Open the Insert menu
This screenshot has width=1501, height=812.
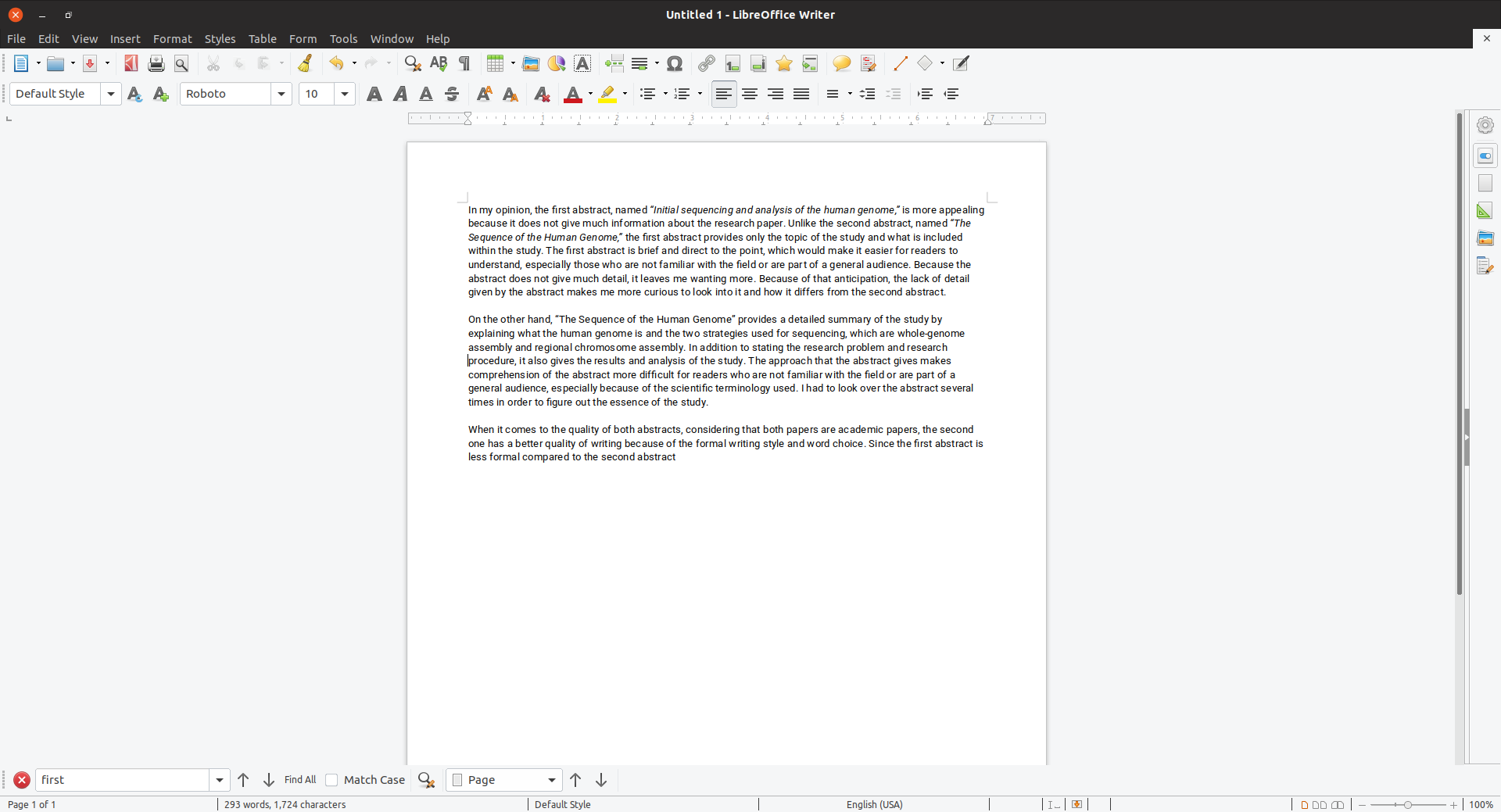coord(125,39)
